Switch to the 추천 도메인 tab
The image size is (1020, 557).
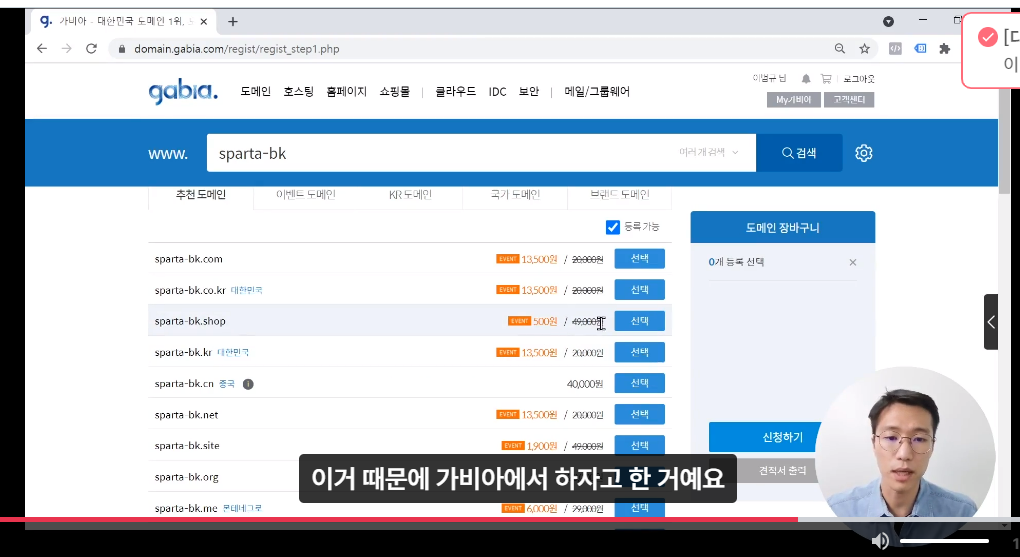(201, 195)
